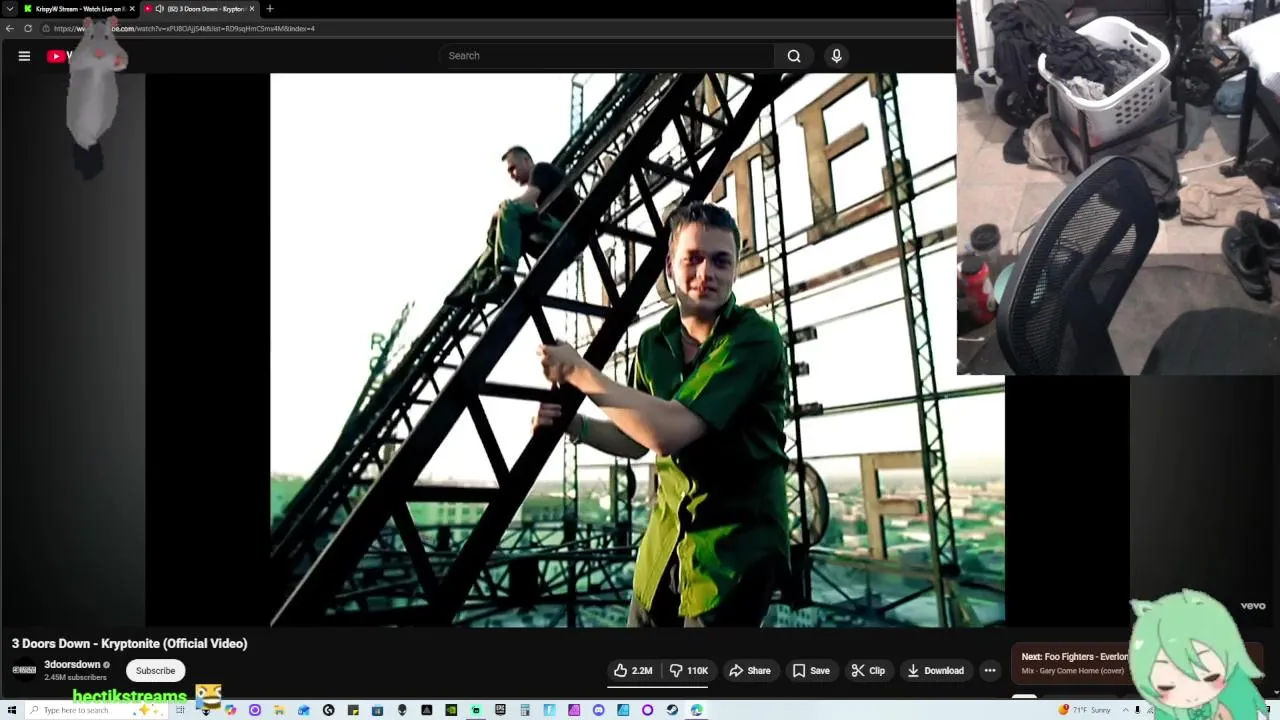The height and width of the screenshot is (720, 1280).
Task: Create a Clip of the video
Action: 868,671
